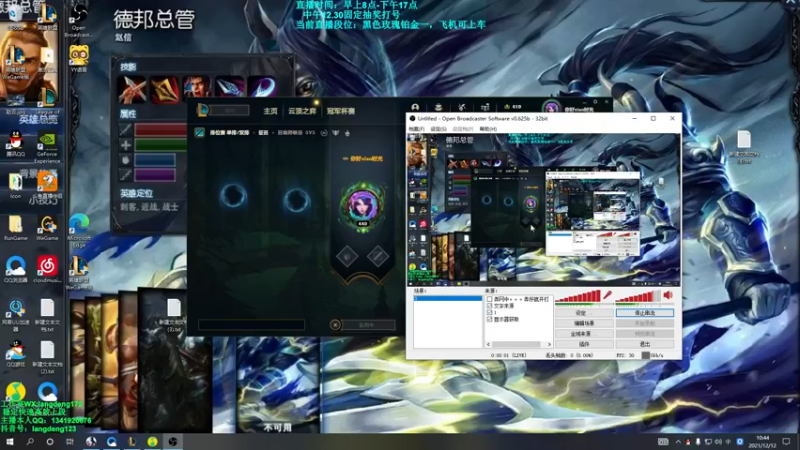Open the RunGame folder icon

click(x=16, y=228)
